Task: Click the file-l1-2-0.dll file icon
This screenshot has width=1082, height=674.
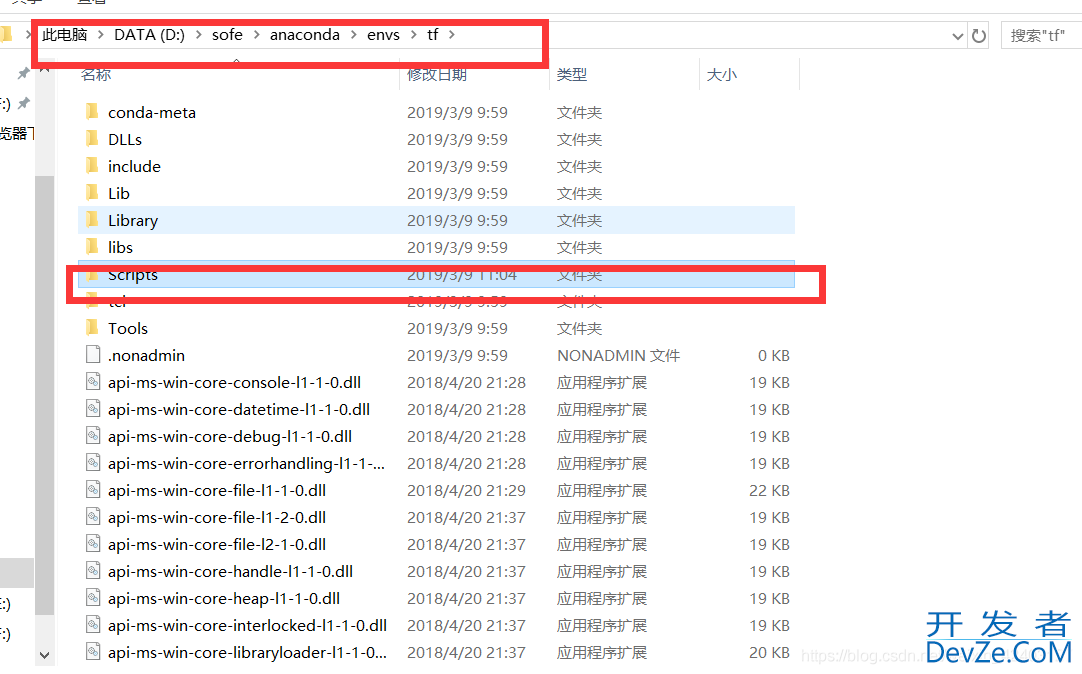Action: coord(92,516)
